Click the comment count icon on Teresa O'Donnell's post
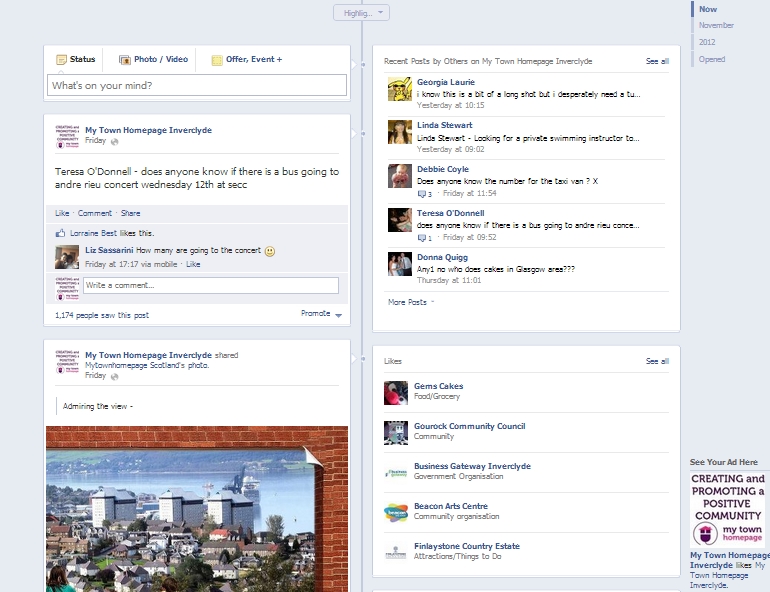Viewport: 770px width, 592px height. coord(424,238)
